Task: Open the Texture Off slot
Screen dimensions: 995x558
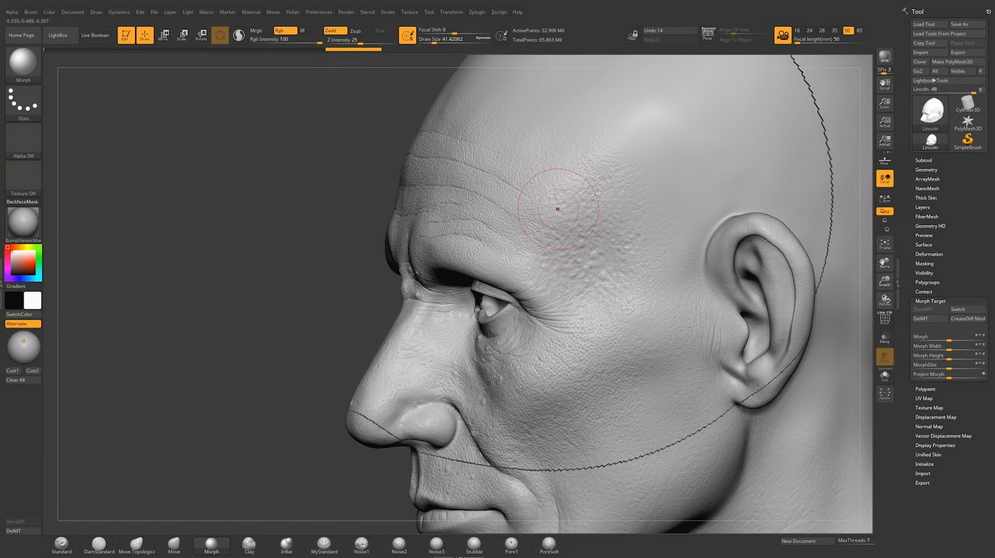Action: click(x=23, y=178)
